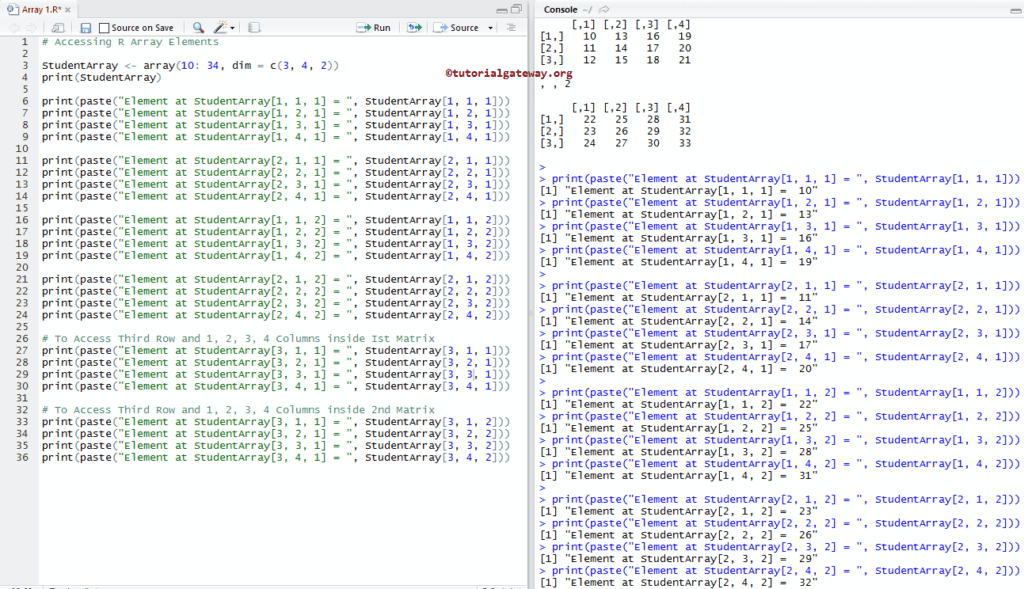
Task: Minimize the source editor pane
Action: (x=502, y=10)
